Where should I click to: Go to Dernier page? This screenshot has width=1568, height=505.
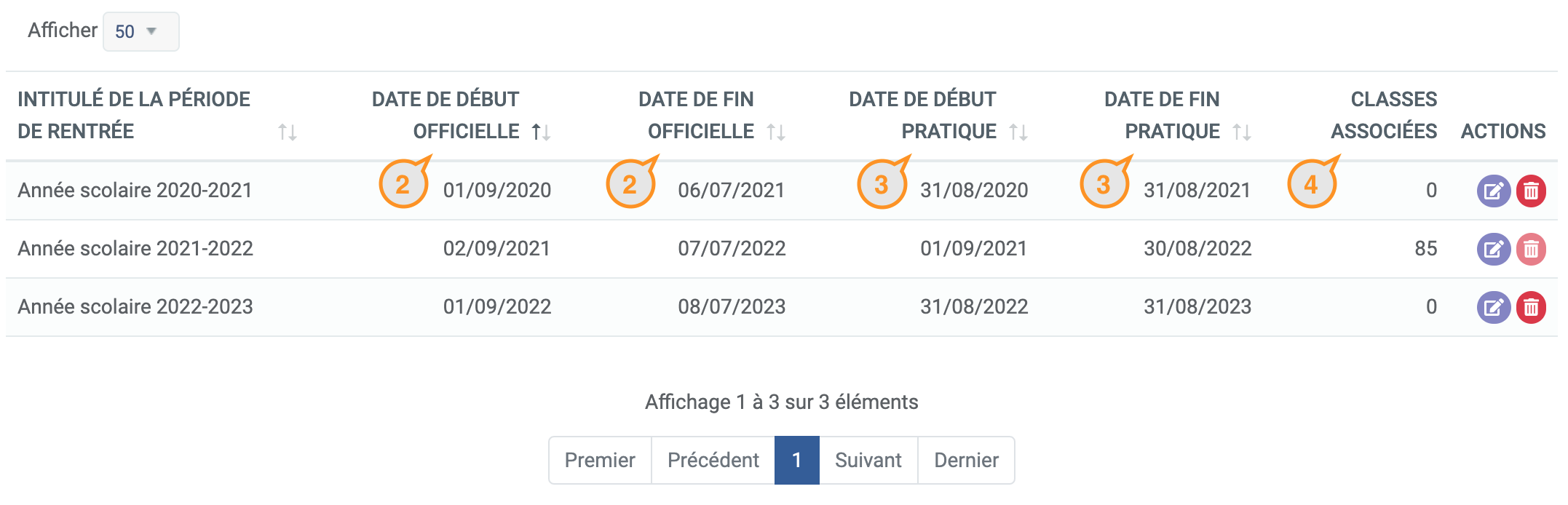click(967, 460)
